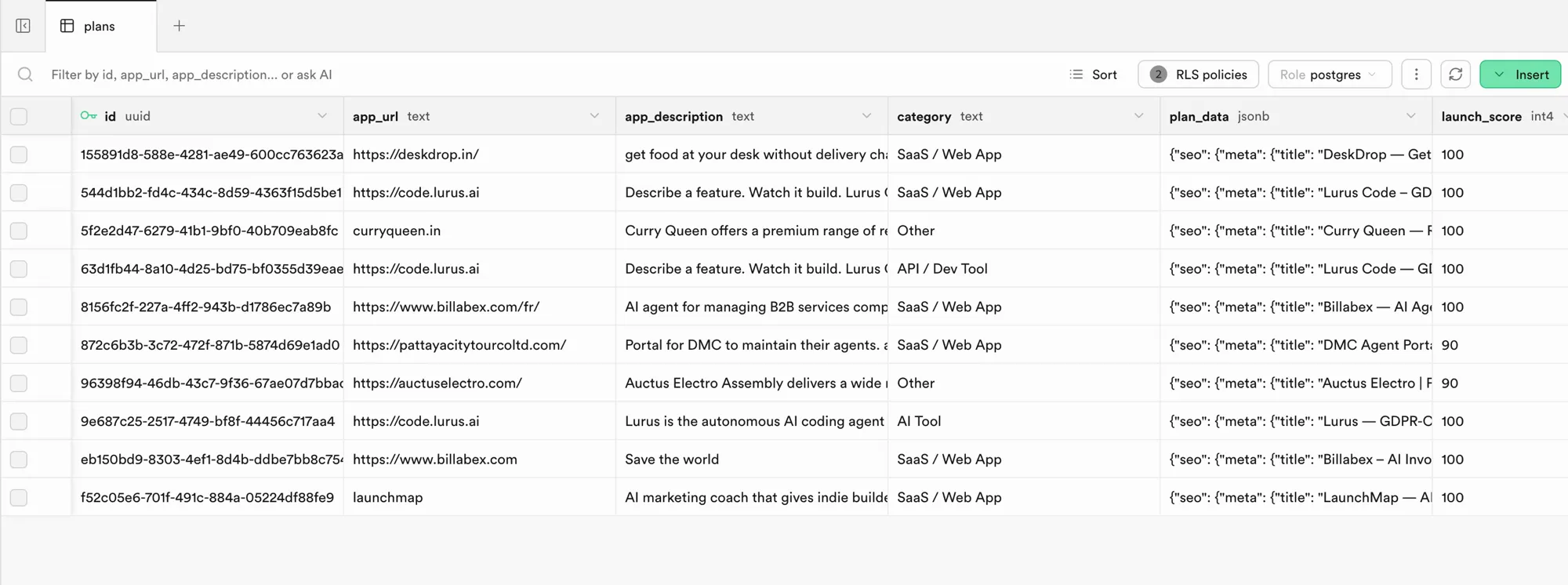Click the primary key icon on id column
Viewport: 1568px width, 585px height.
tap(89, 116)
